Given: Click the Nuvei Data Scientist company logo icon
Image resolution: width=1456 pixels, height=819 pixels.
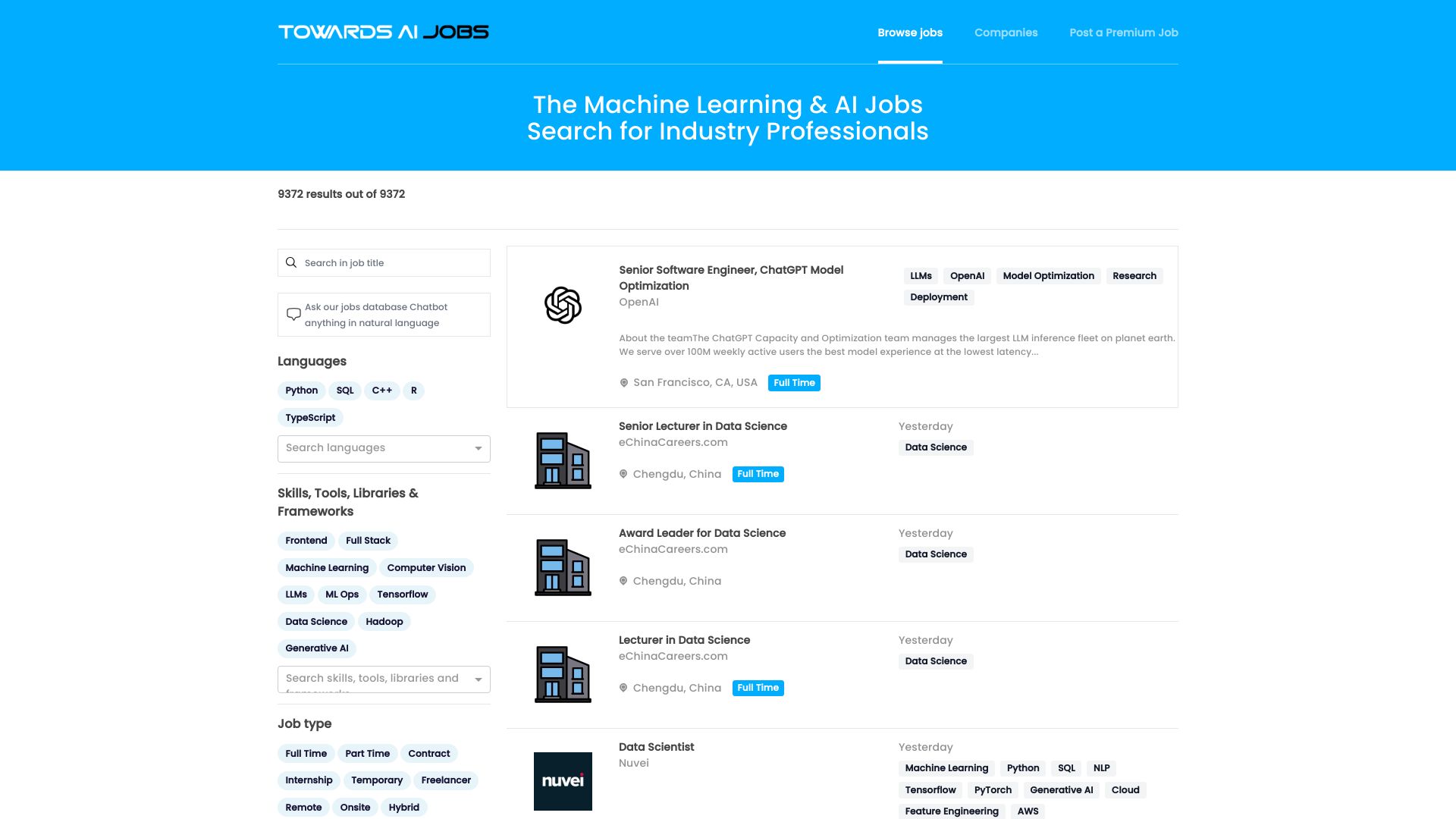Looking at the screenshot, I should 563,780.
